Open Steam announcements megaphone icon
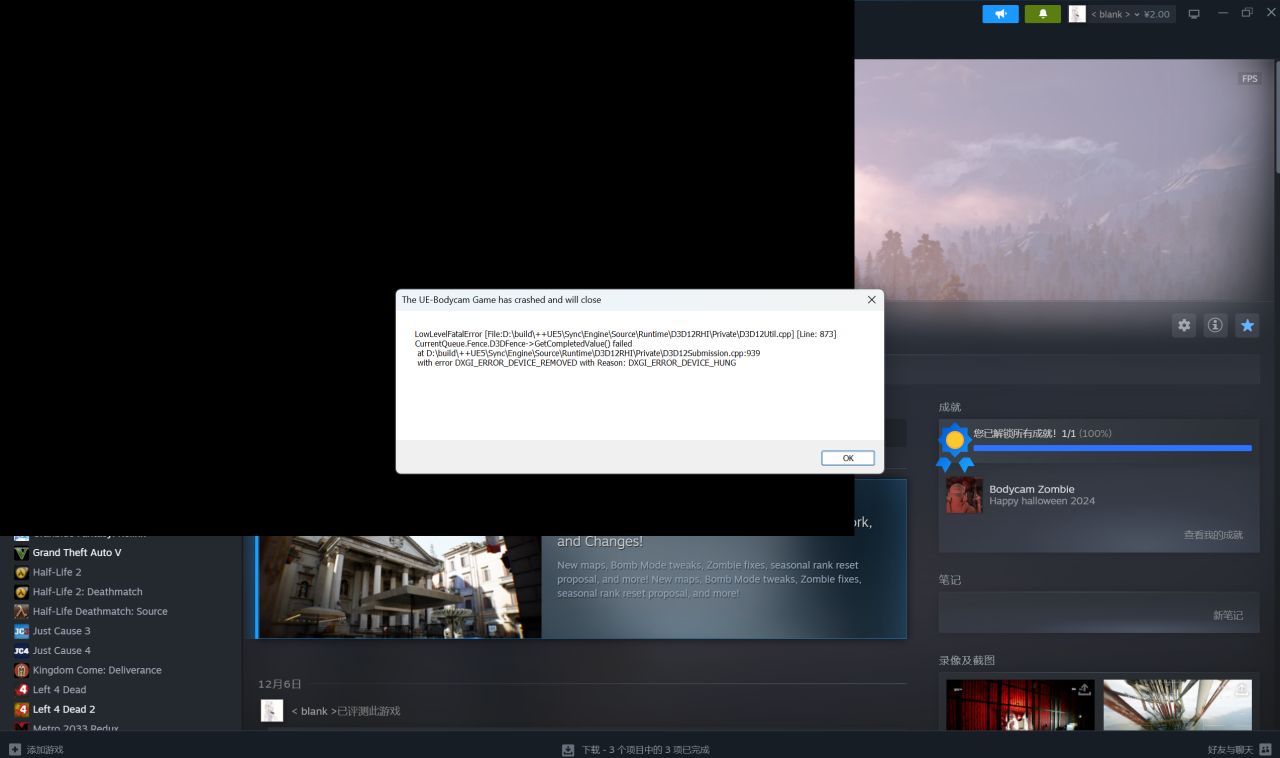Screen dimensions: 1280x758 pyautogui.click(x=1000, y=14)
